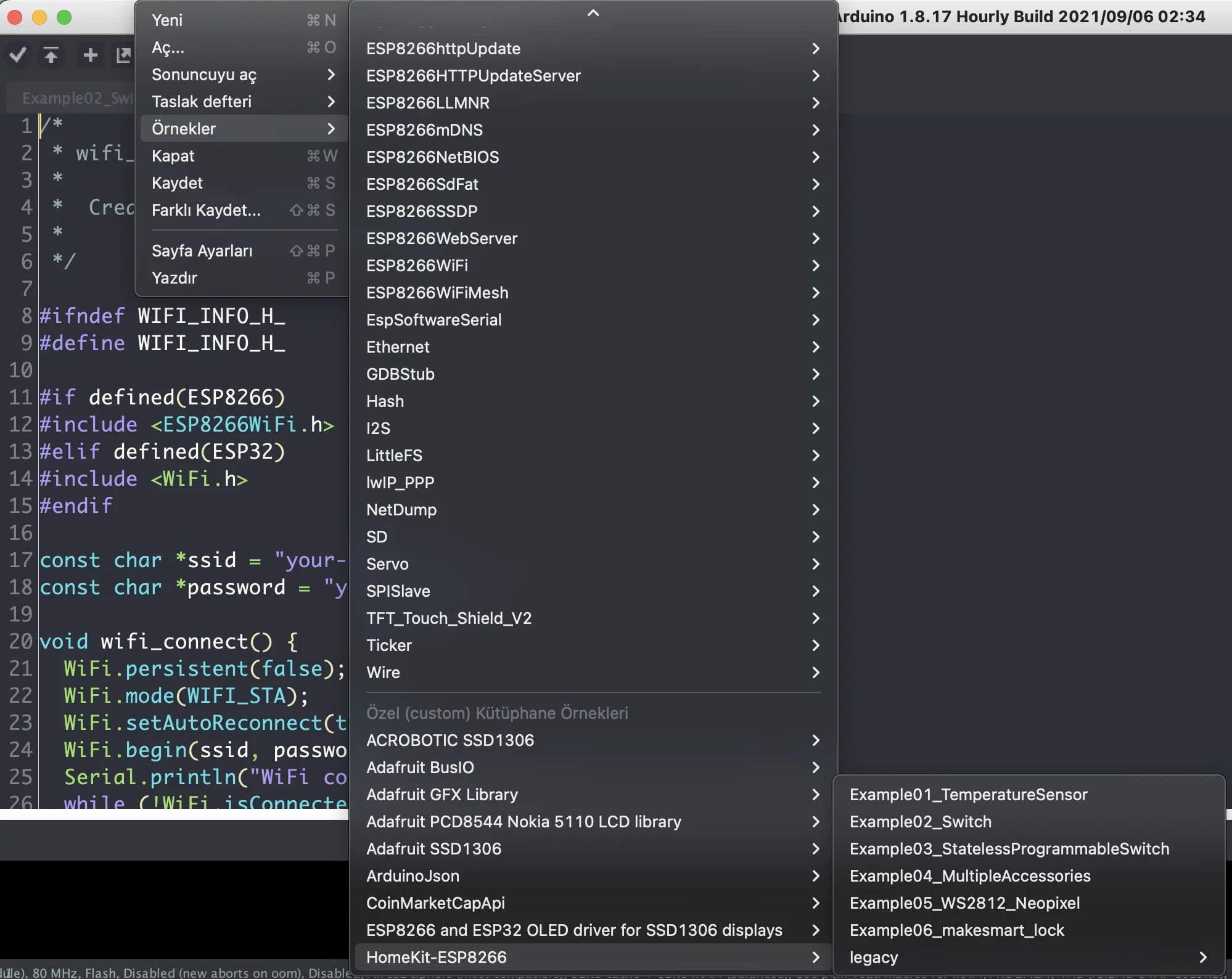Expand Sonuncuyu aç submenu

pyautogui.click(x=244, y=75)
